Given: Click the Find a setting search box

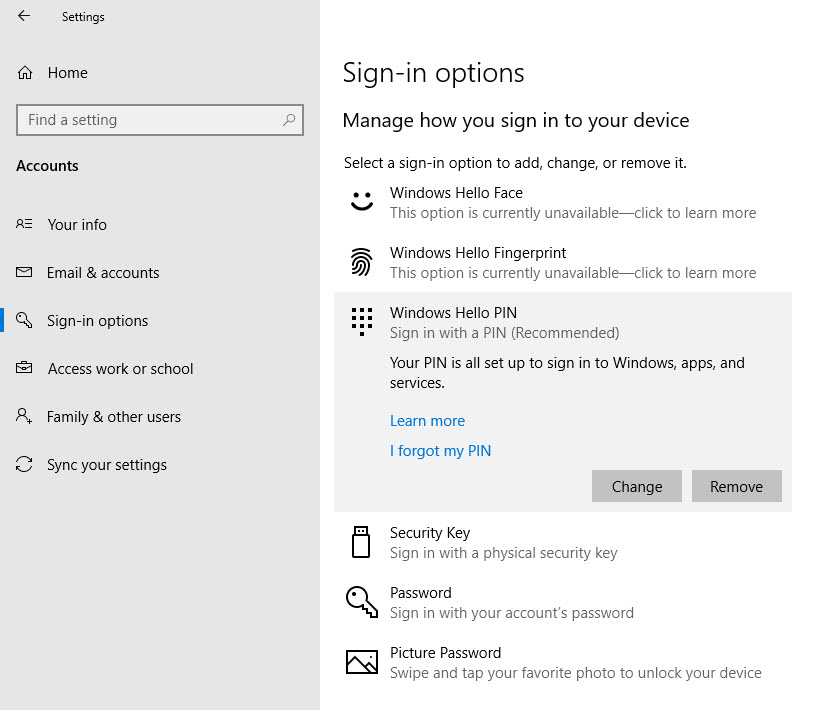Looking at the screenshot, I should coord(150,120).
